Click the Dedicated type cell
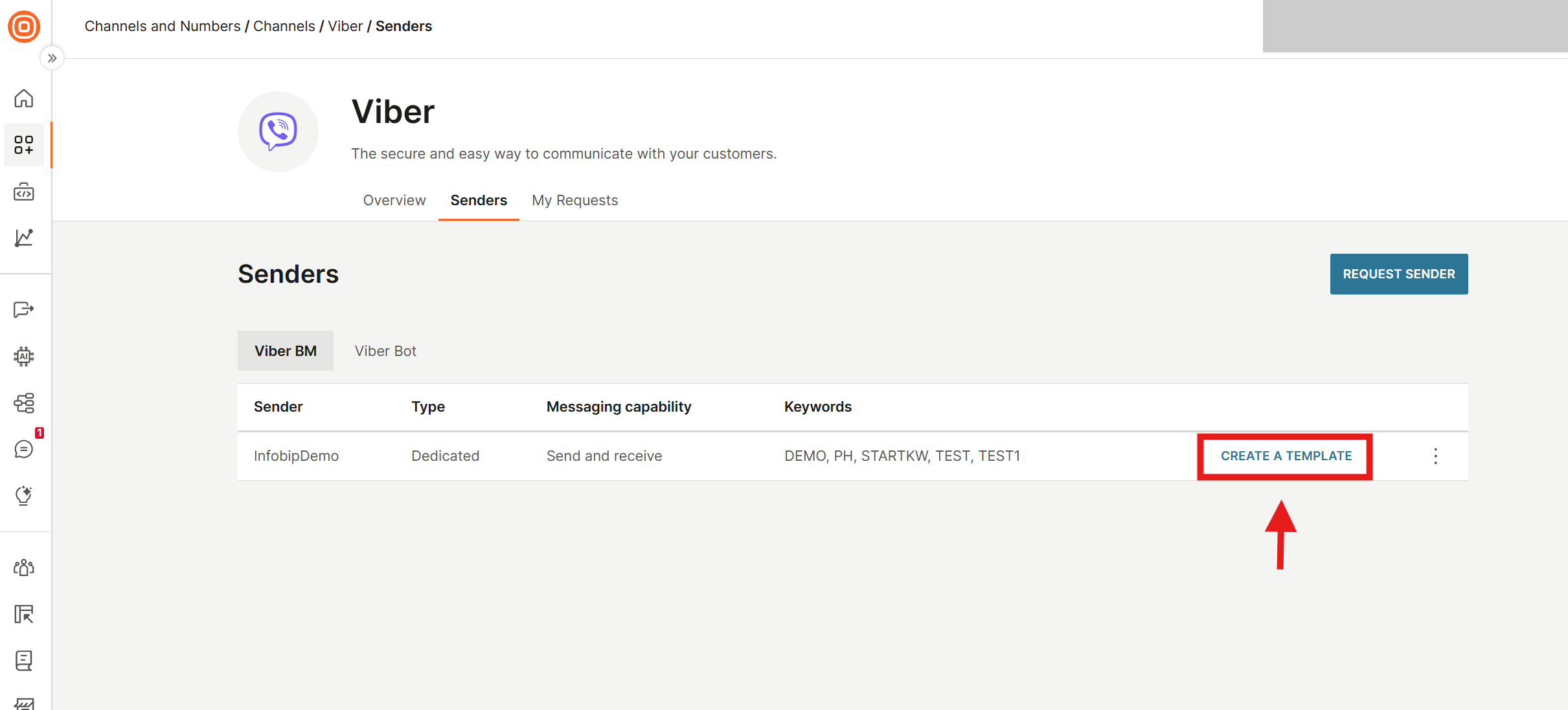 445,456
